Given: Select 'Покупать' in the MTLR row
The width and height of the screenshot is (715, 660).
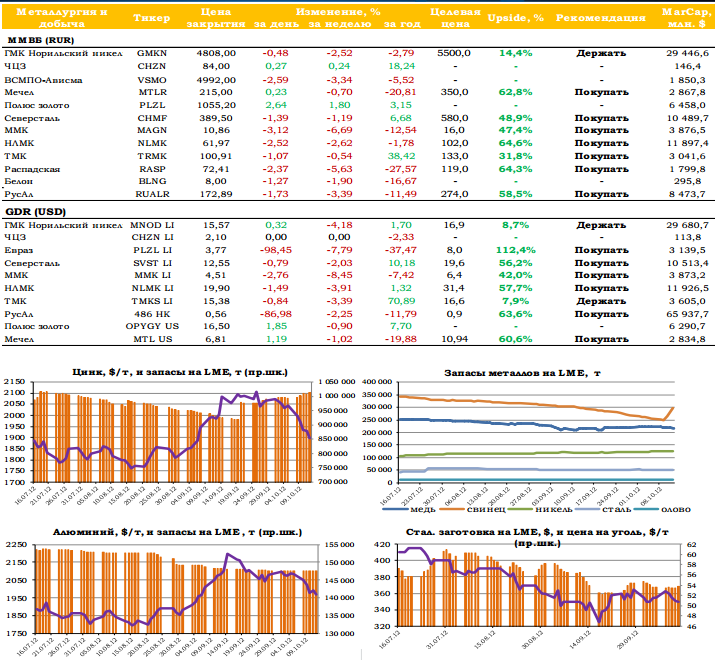Looking at the screenshot, I should [x=601, y=92].
